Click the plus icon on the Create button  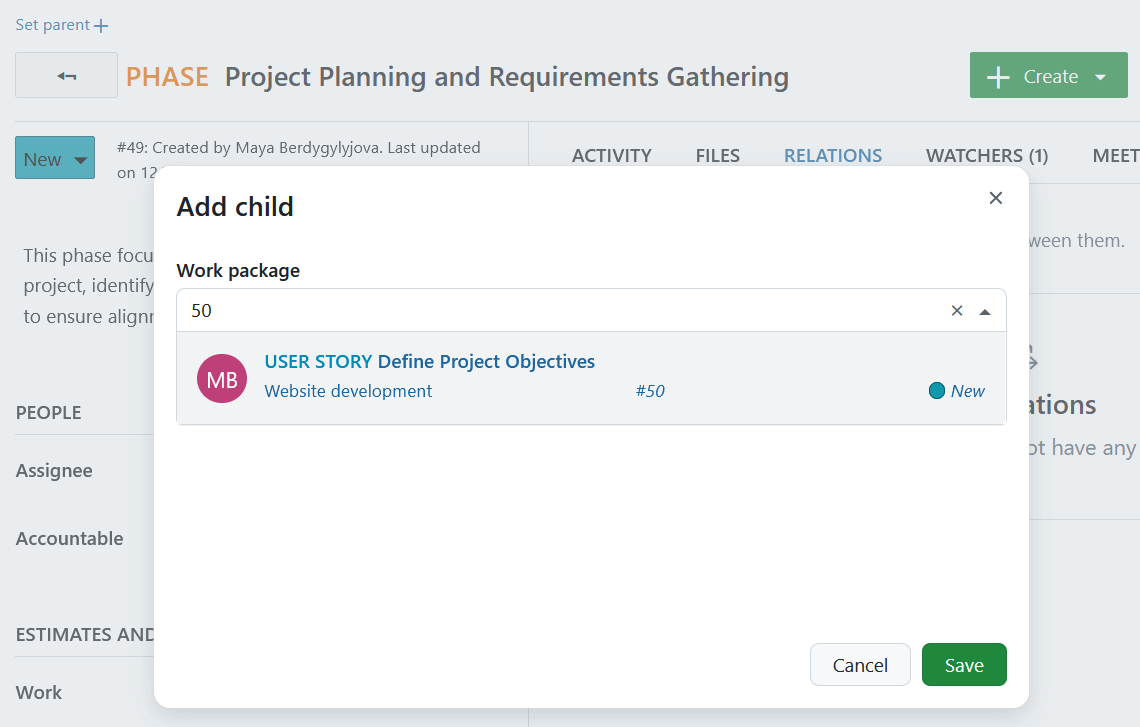(998, 75)
